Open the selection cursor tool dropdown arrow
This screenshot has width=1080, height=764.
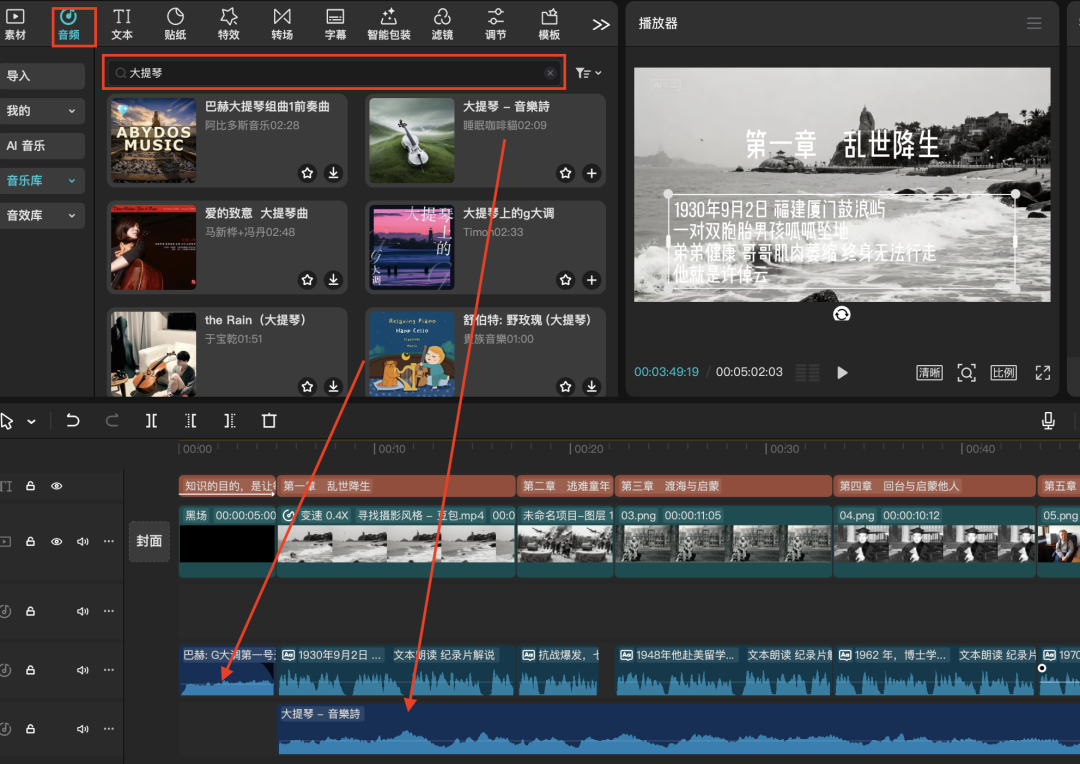click(x=32, y=422)
